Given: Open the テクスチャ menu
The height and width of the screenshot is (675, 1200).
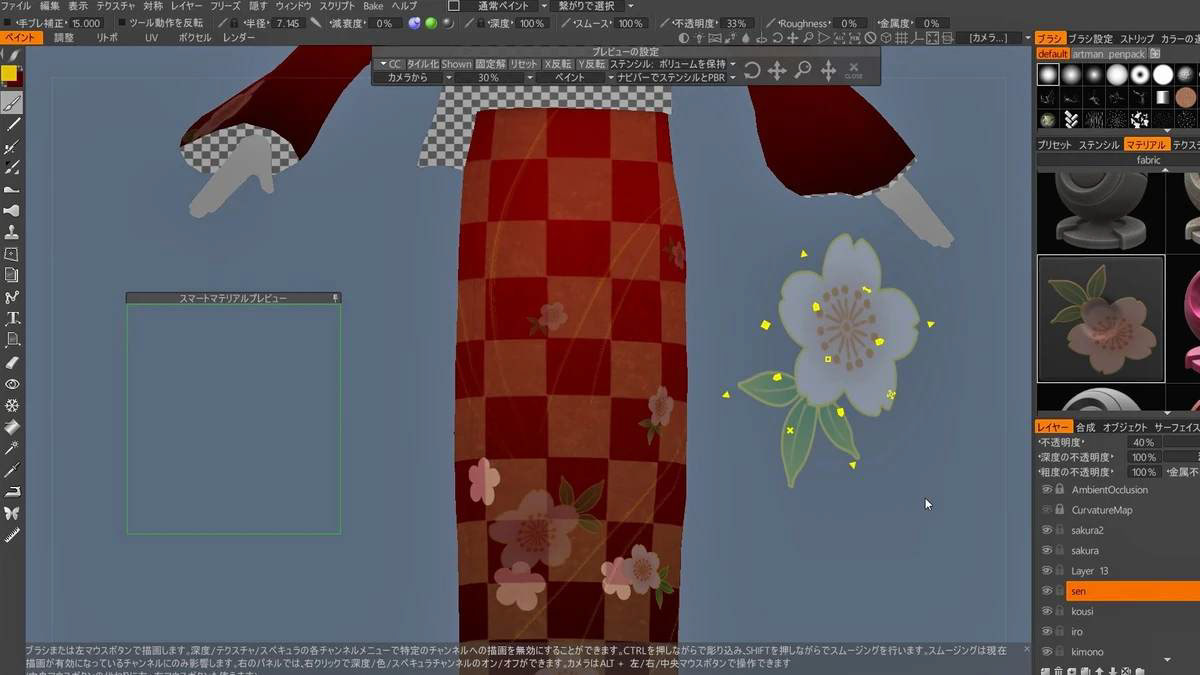Looking at the screenshot, I should tap(115, 6).
